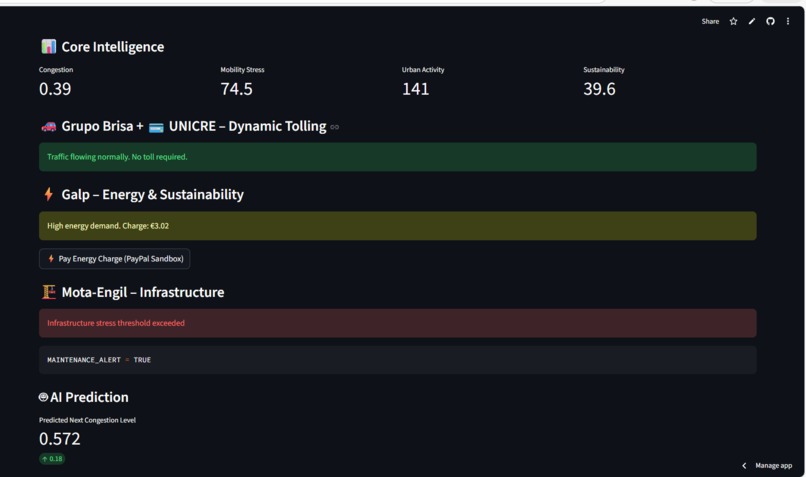Click the Predicted Next Congestion Level label
Image resolution: width=806 pixels, height=477 pixels.
[x=87, y=420]
